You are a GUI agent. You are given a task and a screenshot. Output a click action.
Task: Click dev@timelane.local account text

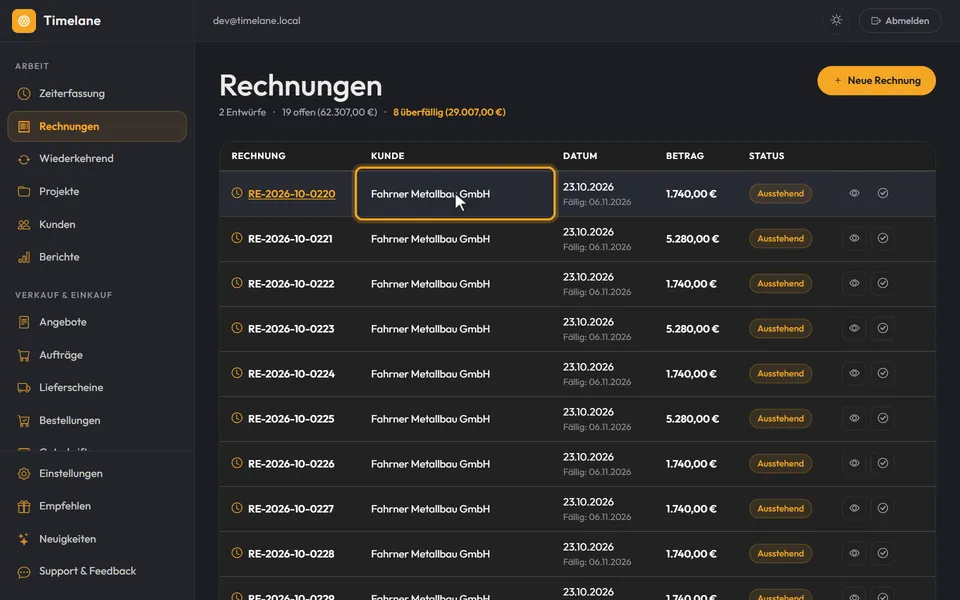[257, 21]
